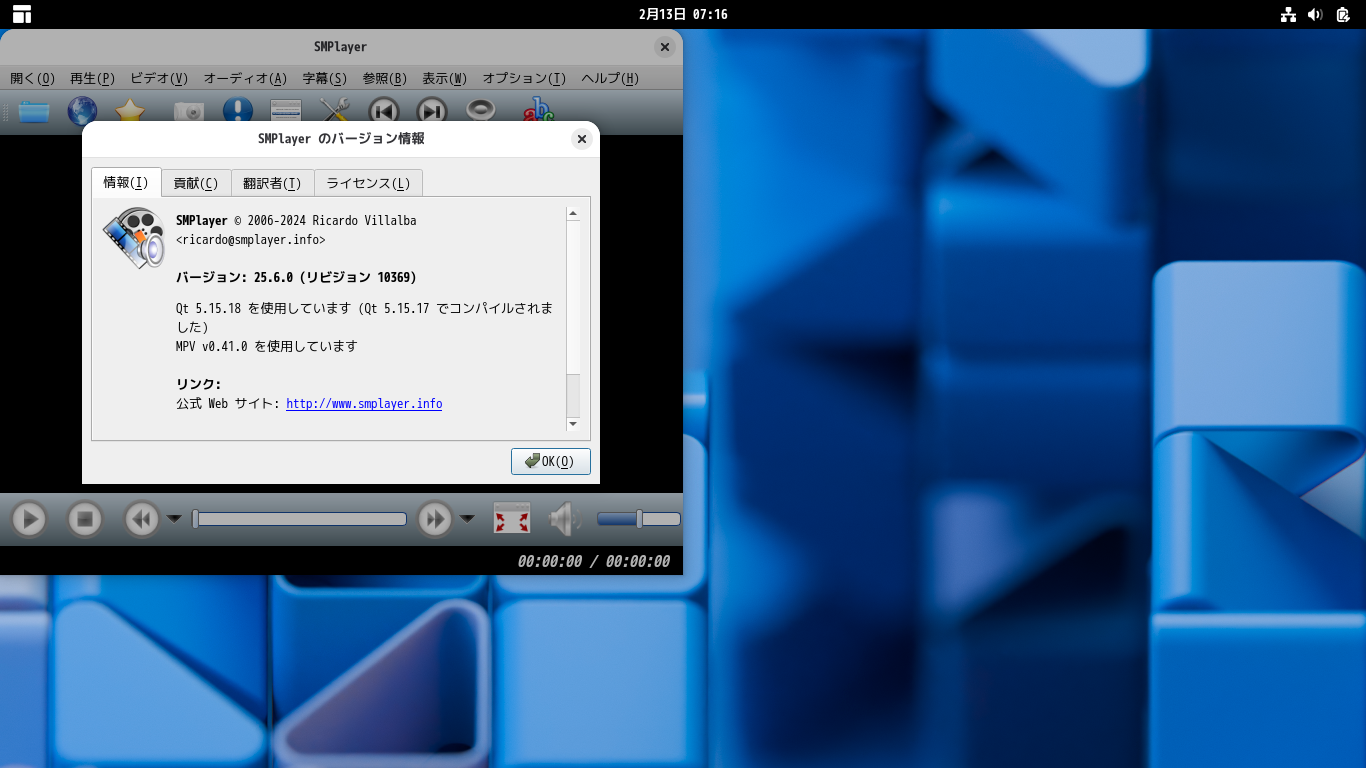Take a screenshot using the camera icon
This screenshot has height=768, width=1366.
coord(189,111)
